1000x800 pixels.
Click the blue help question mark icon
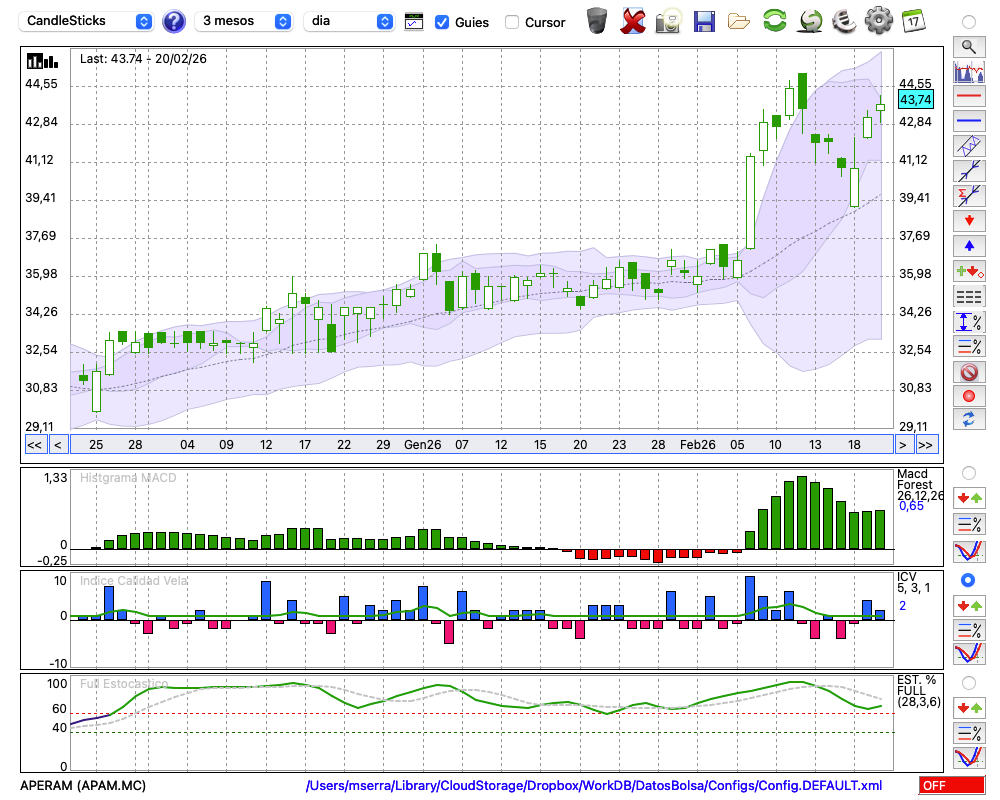[x=174, y=21]
